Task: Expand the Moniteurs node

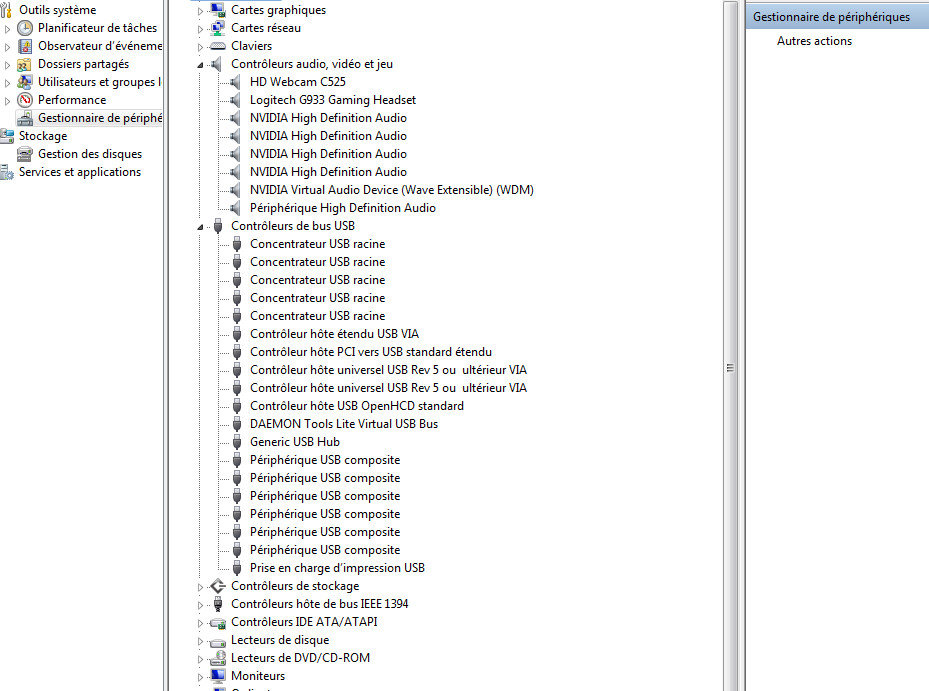Action: click(x=200, y=677)
